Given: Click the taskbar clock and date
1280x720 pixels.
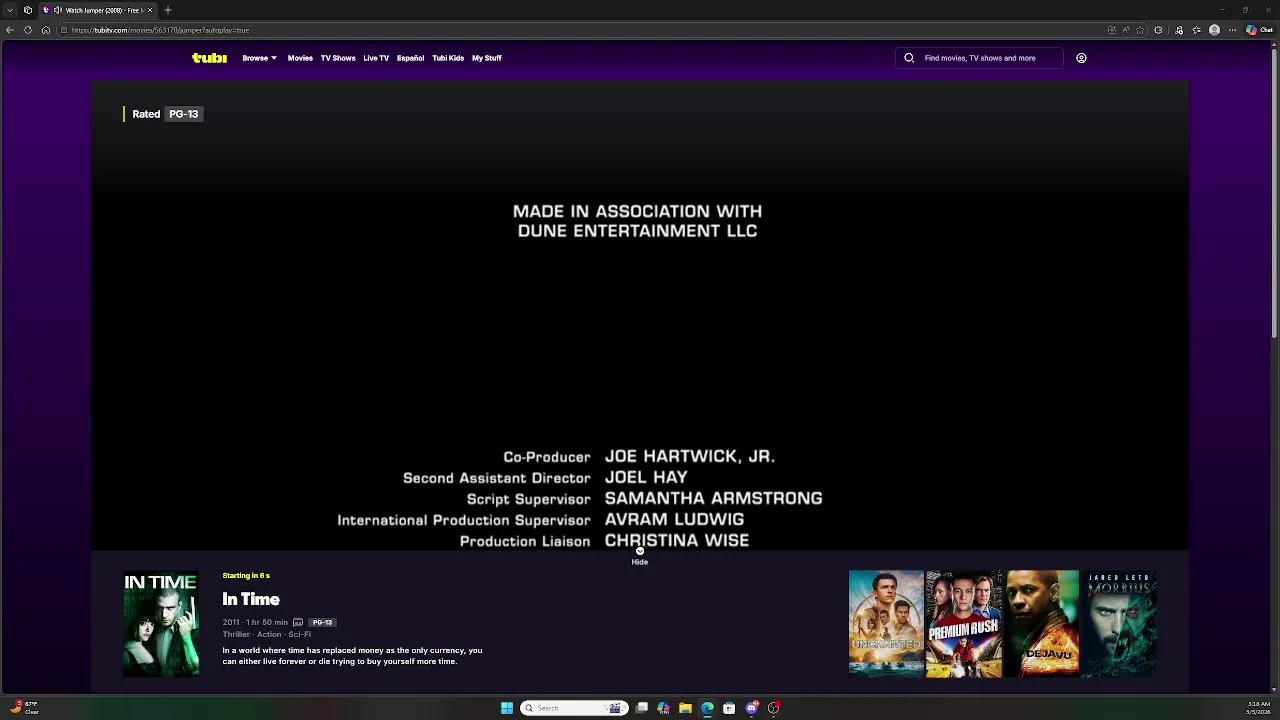Looking at the screenshot, I should pos(1258,708).
